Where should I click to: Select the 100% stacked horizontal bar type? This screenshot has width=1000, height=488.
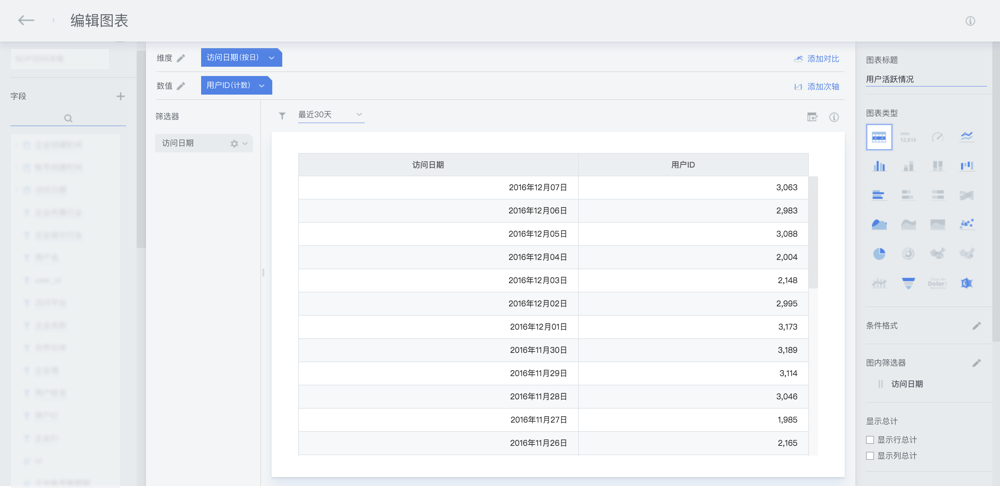[x=937, y=195]
